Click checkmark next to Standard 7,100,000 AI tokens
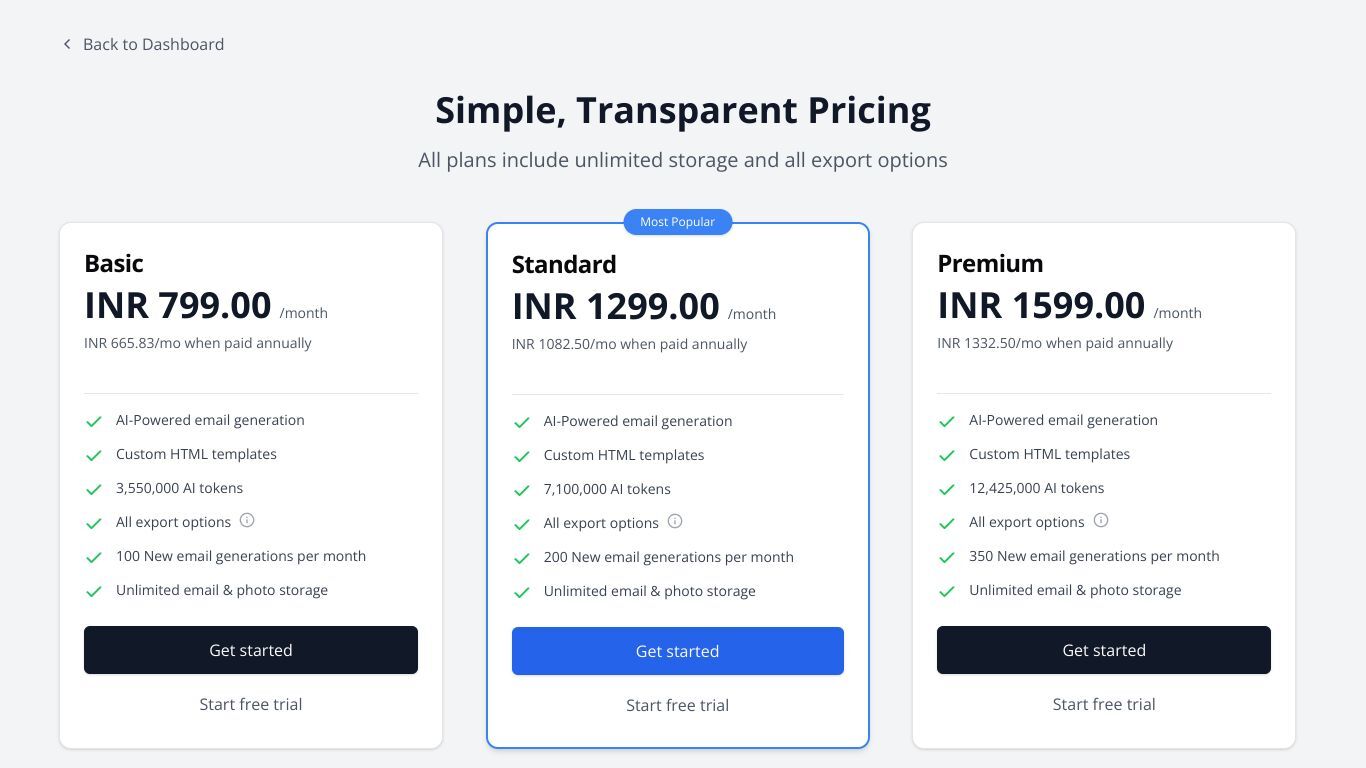Screen dimensions: 1366x768 point(521,490)
